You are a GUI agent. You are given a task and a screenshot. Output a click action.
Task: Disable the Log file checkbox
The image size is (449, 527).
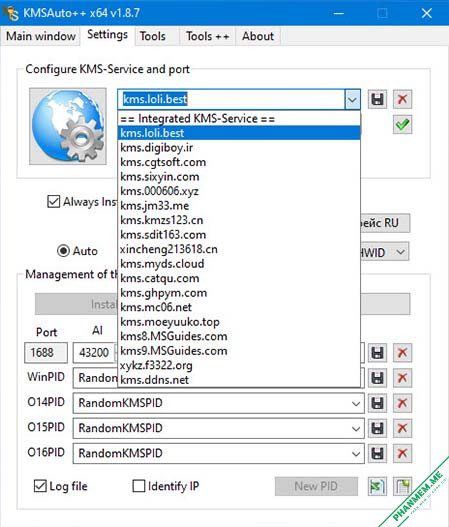click(40, 486)
